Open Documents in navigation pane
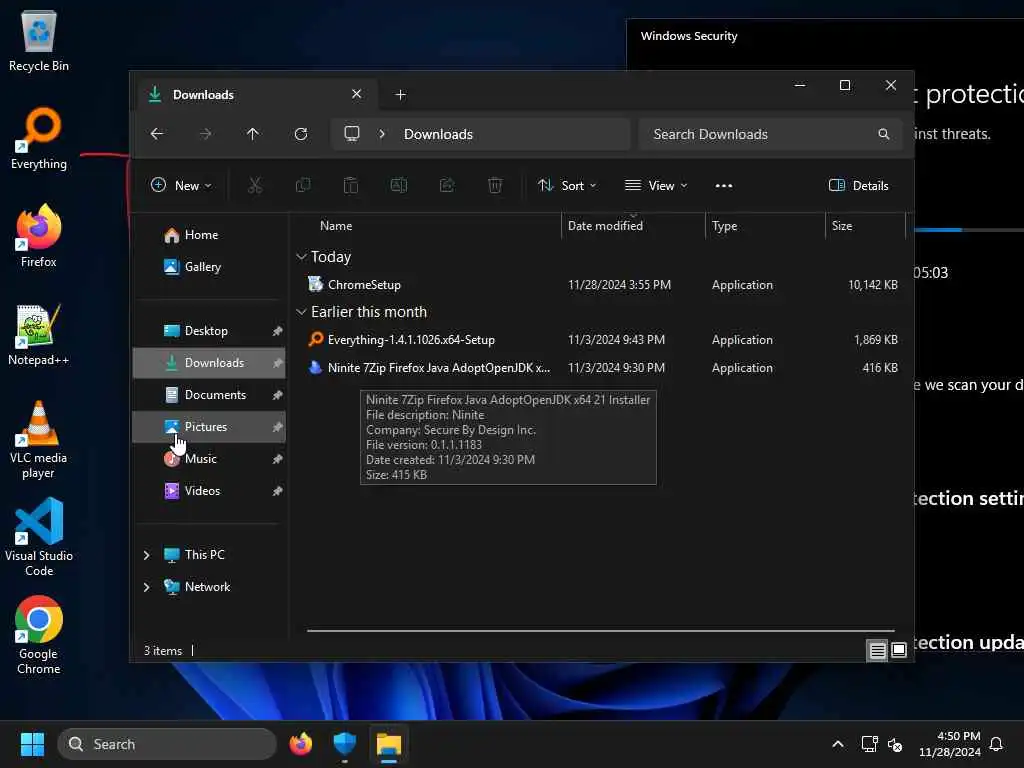Screen dimensions: 1024x768 [x=209, y=395]
